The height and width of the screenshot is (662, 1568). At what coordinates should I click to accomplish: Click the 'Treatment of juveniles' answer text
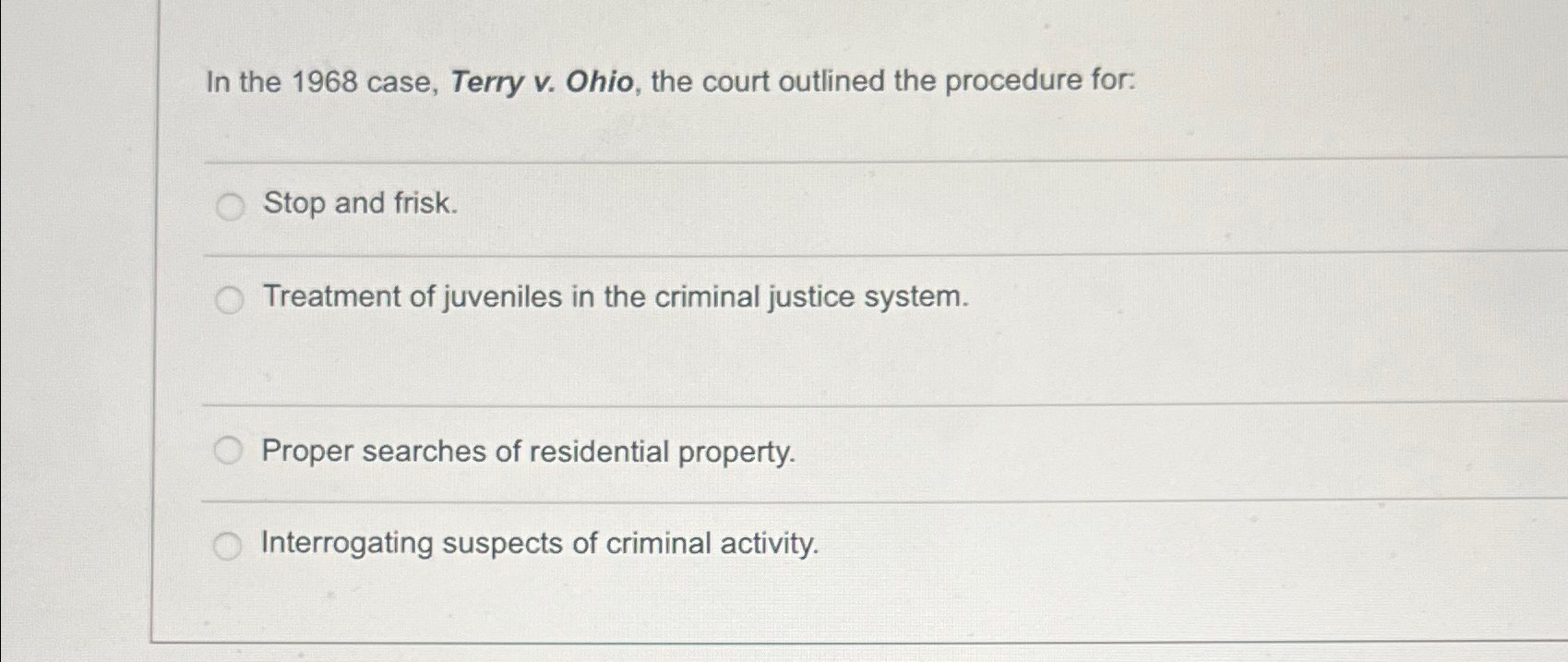(614, 297)
